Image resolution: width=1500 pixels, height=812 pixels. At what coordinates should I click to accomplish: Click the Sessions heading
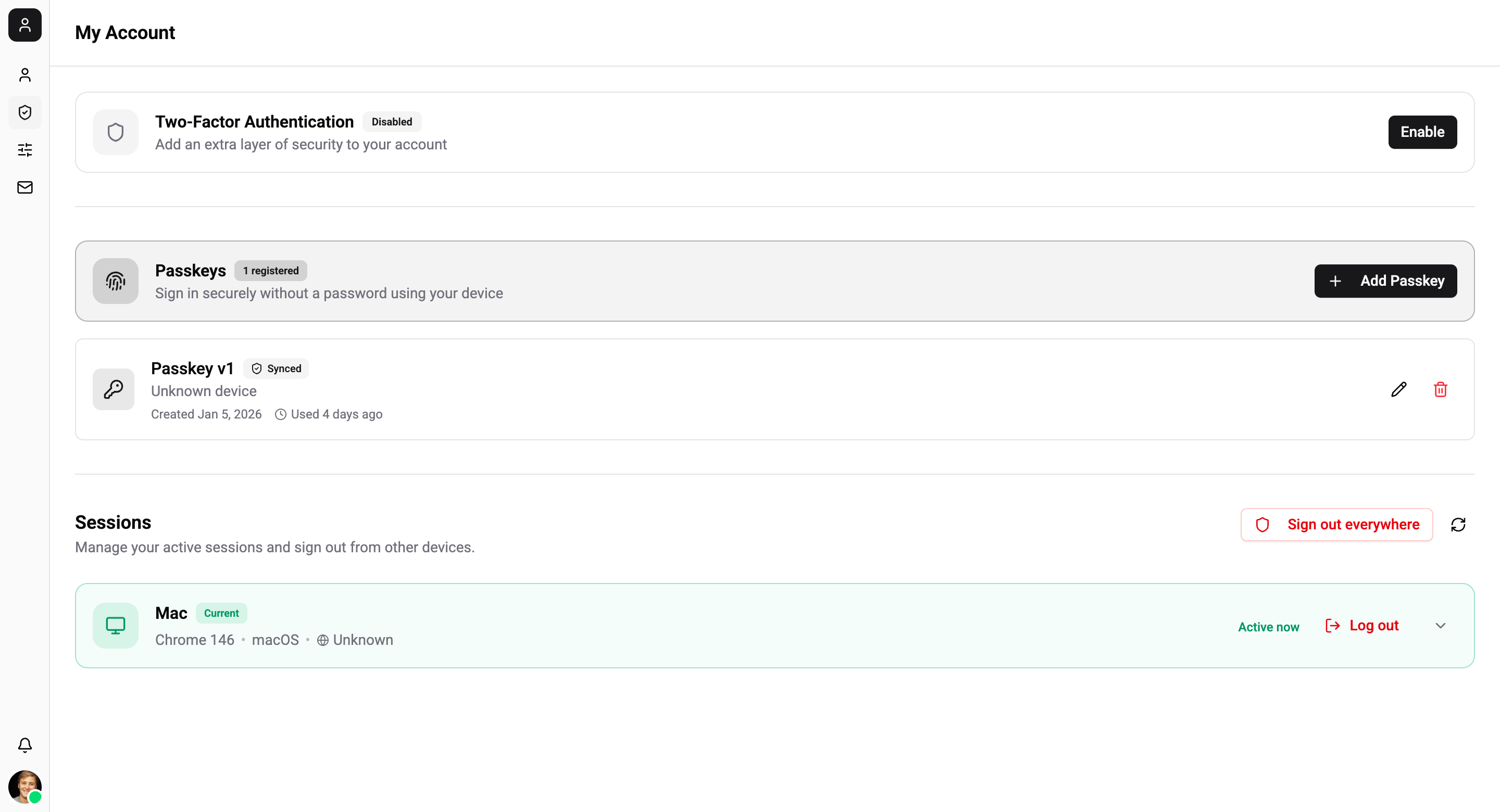pyautogui.click(x=113, y=522)
